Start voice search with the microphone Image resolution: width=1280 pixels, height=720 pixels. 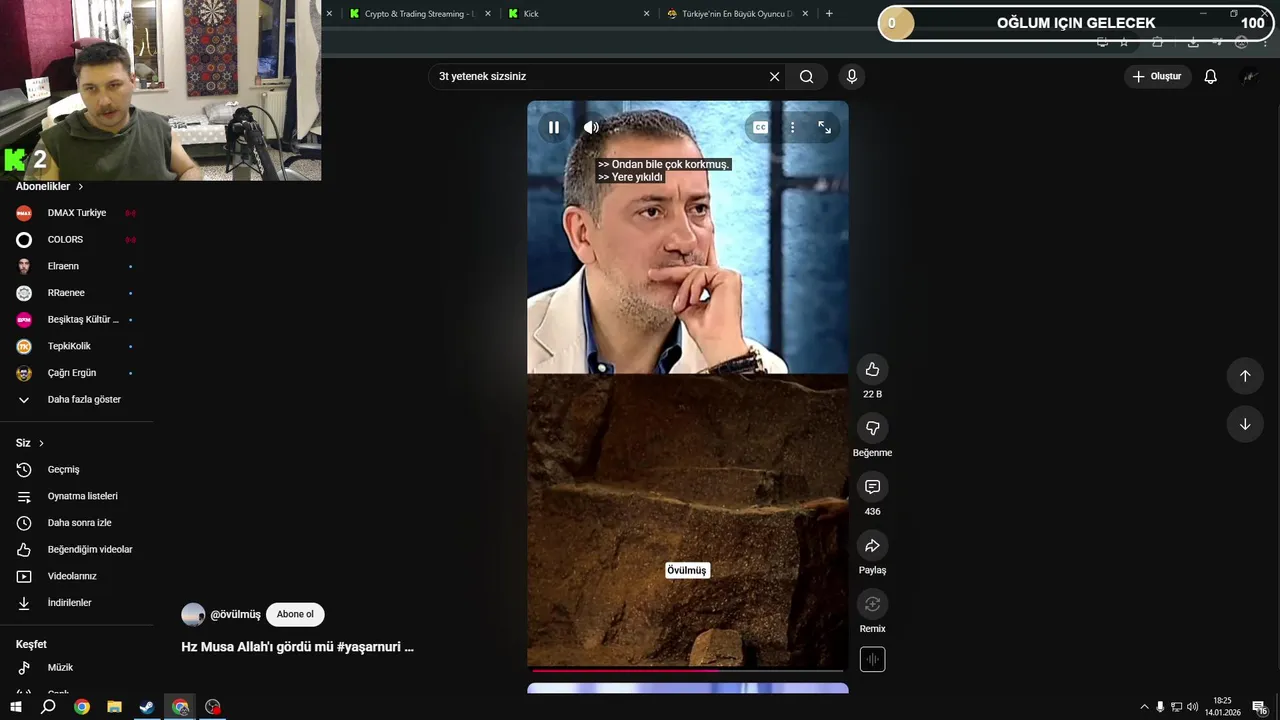(851, 77)
